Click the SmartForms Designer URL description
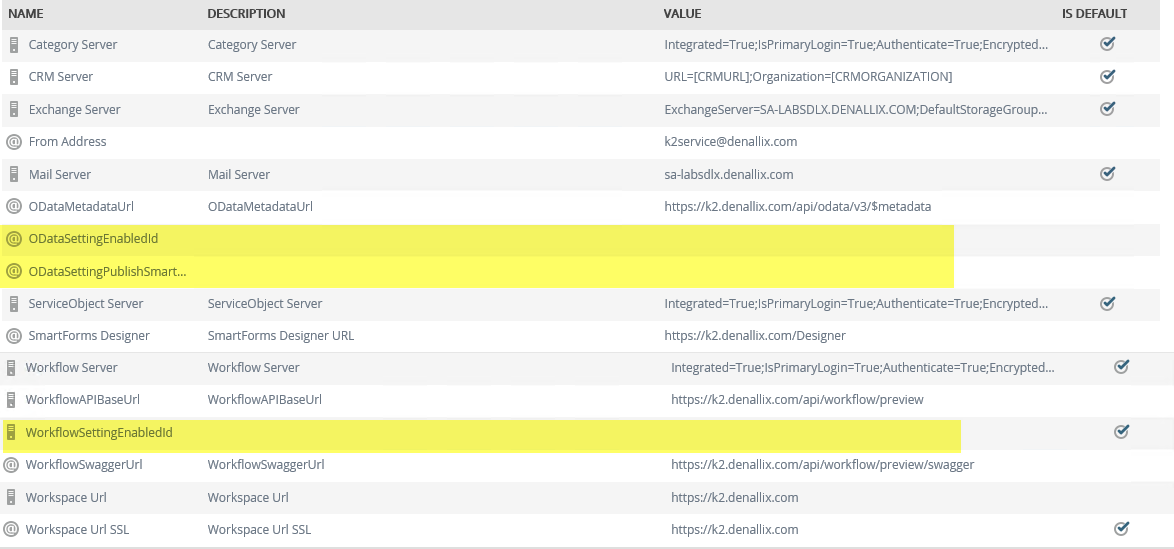Viewport: 1174px width, 549px height. click(x=281, y=336)
